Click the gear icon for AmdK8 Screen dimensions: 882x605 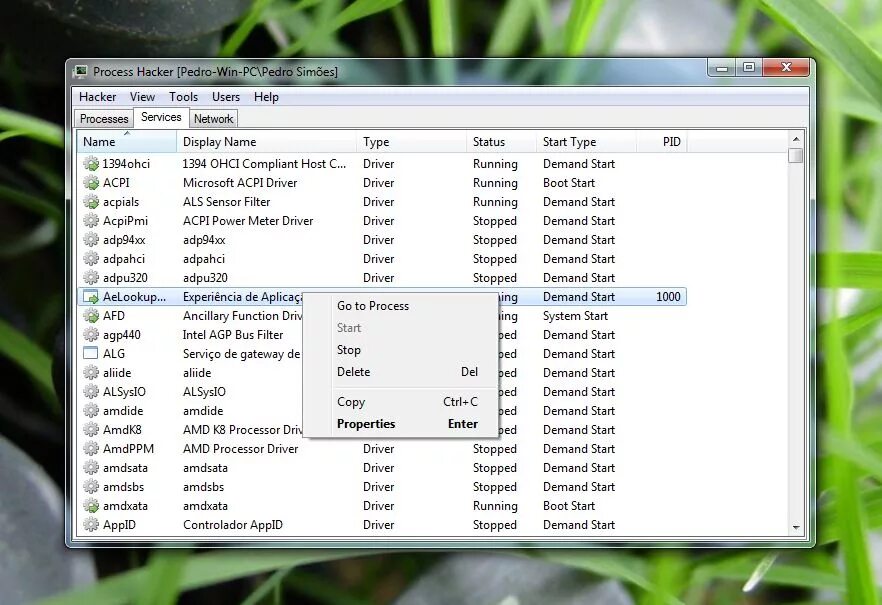point(91,430)
